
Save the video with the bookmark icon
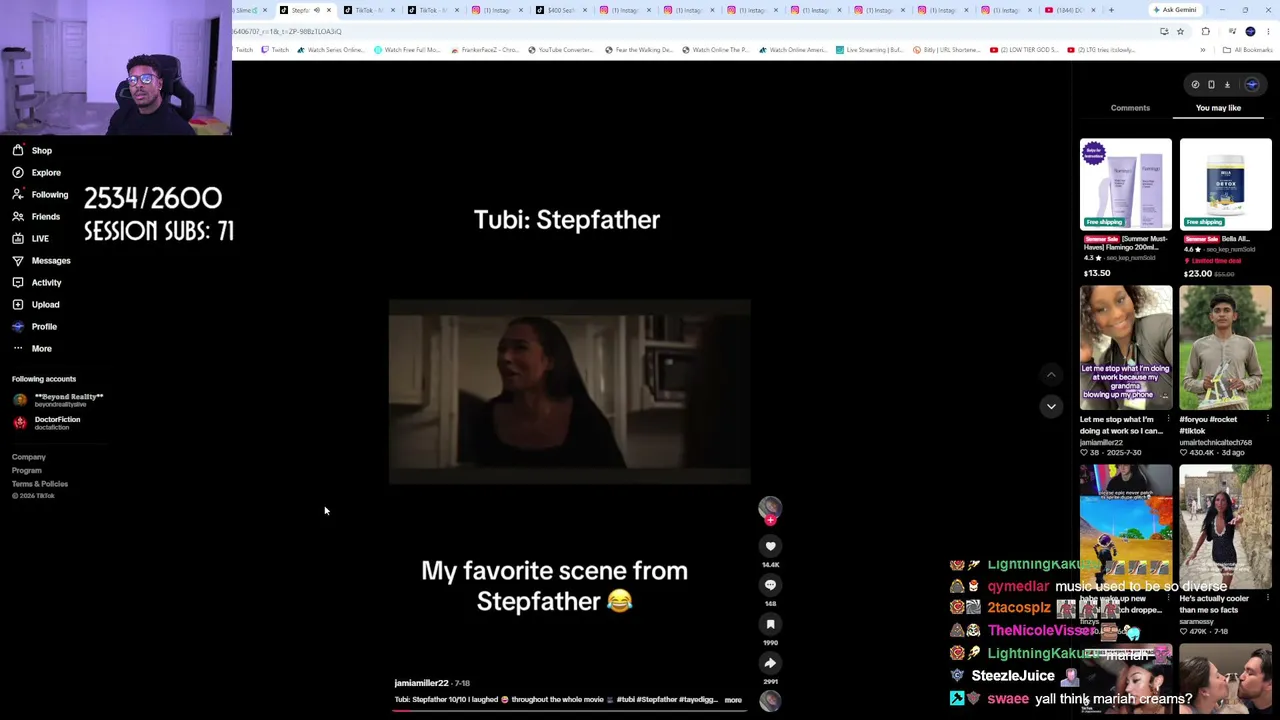pyautogui.click(x=770, y=624)
